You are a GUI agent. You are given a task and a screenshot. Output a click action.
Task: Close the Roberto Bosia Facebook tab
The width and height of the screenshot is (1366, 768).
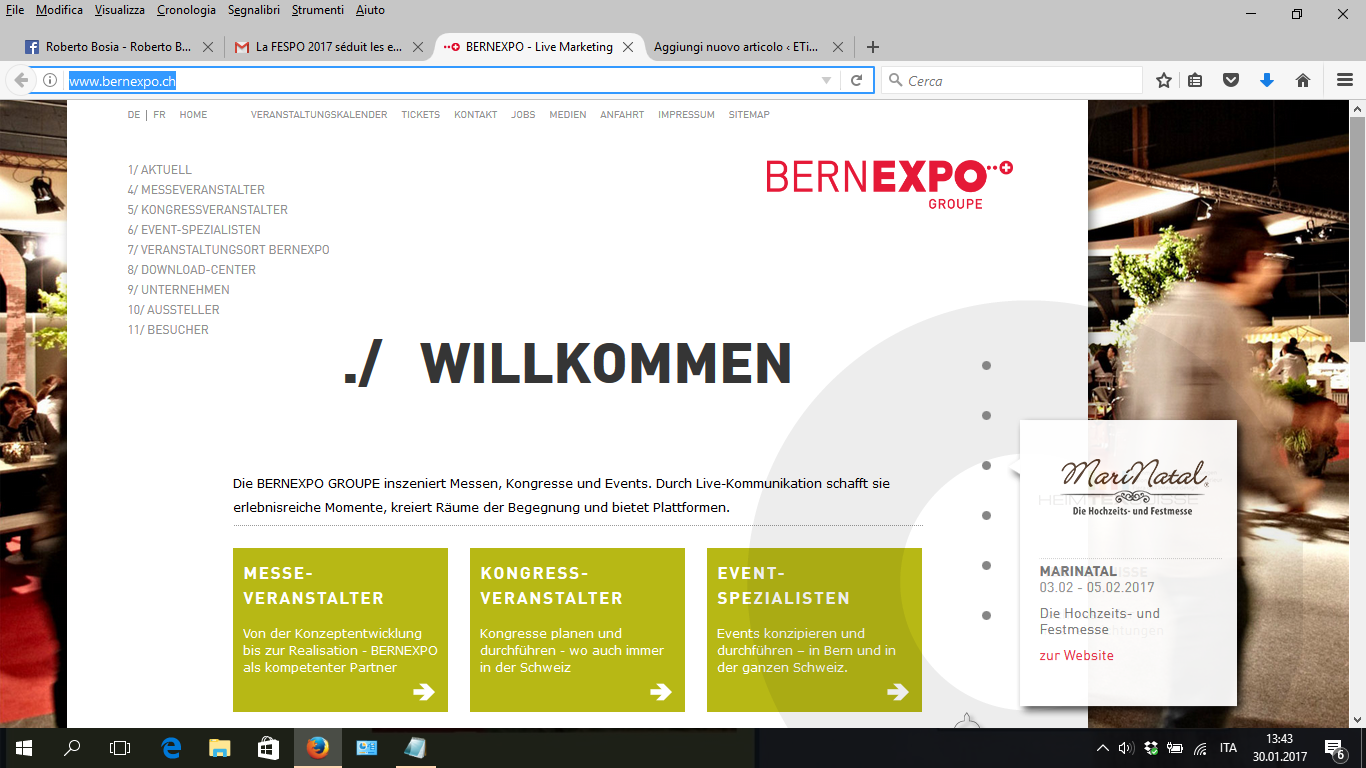click(x=208, y=47)
